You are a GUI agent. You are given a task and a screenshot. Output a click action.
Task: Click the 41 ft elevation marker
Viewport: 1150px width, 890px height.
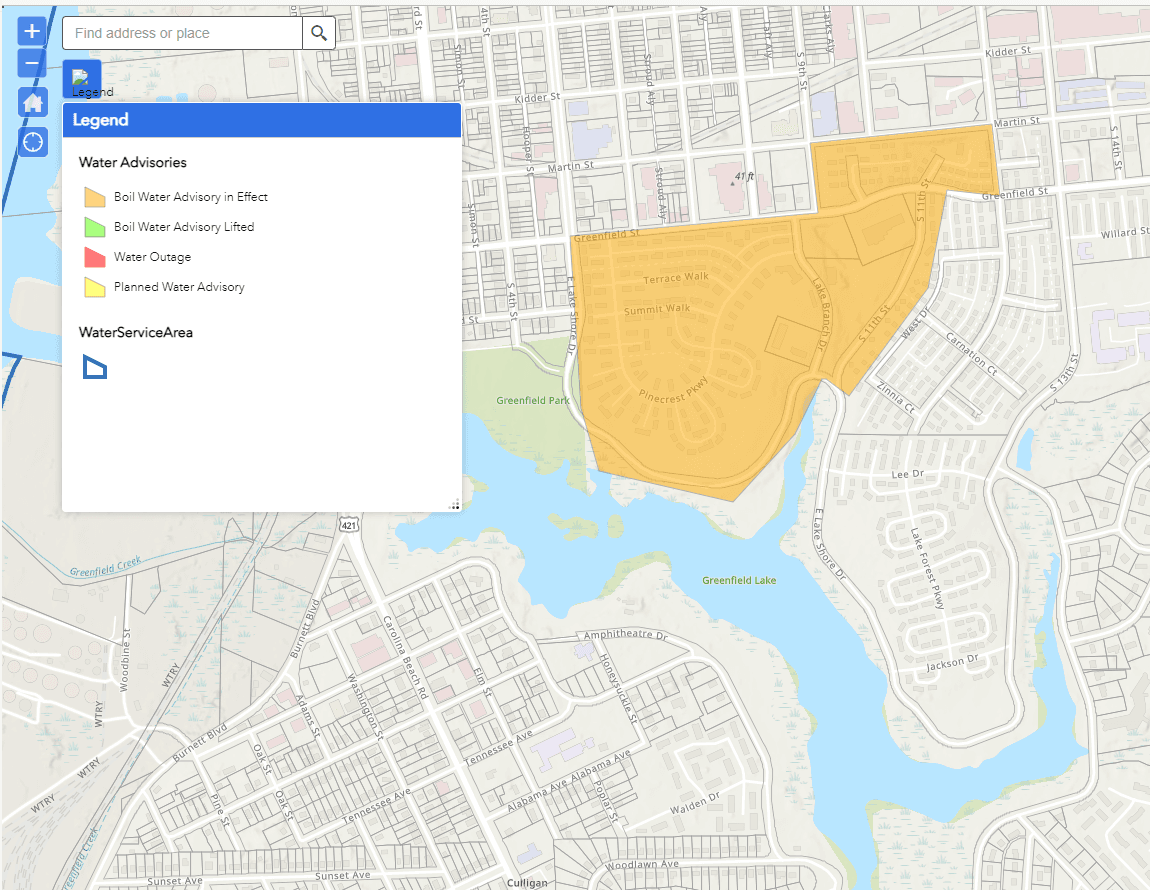[743, 177]
